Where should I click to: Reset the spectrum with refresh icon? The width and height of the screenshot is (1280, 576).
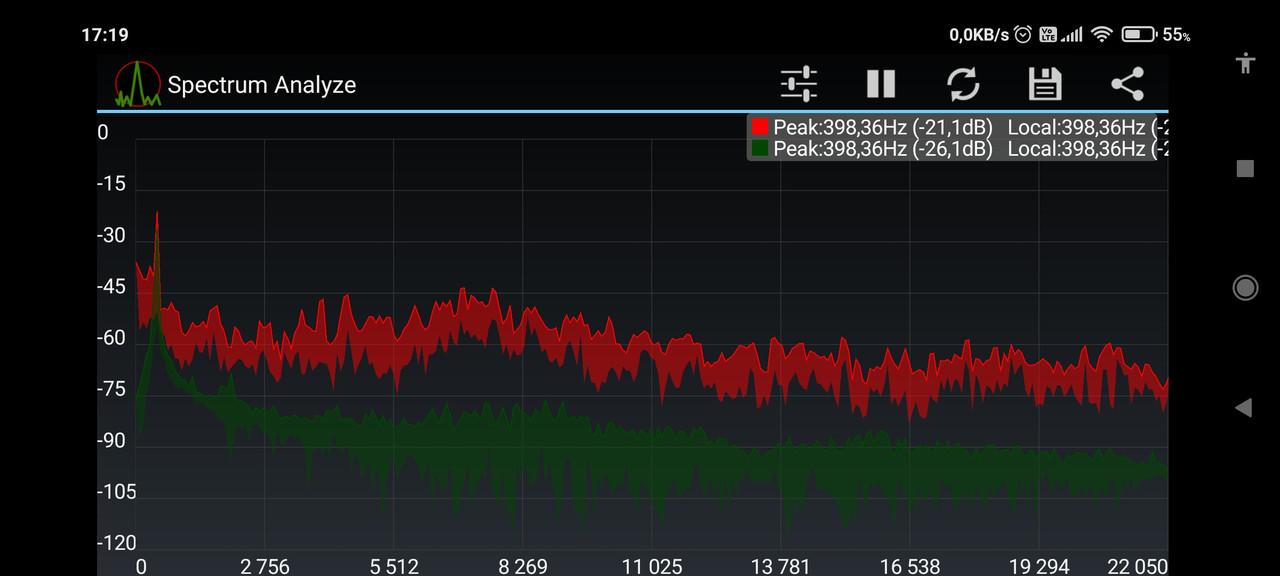(963, 83)
